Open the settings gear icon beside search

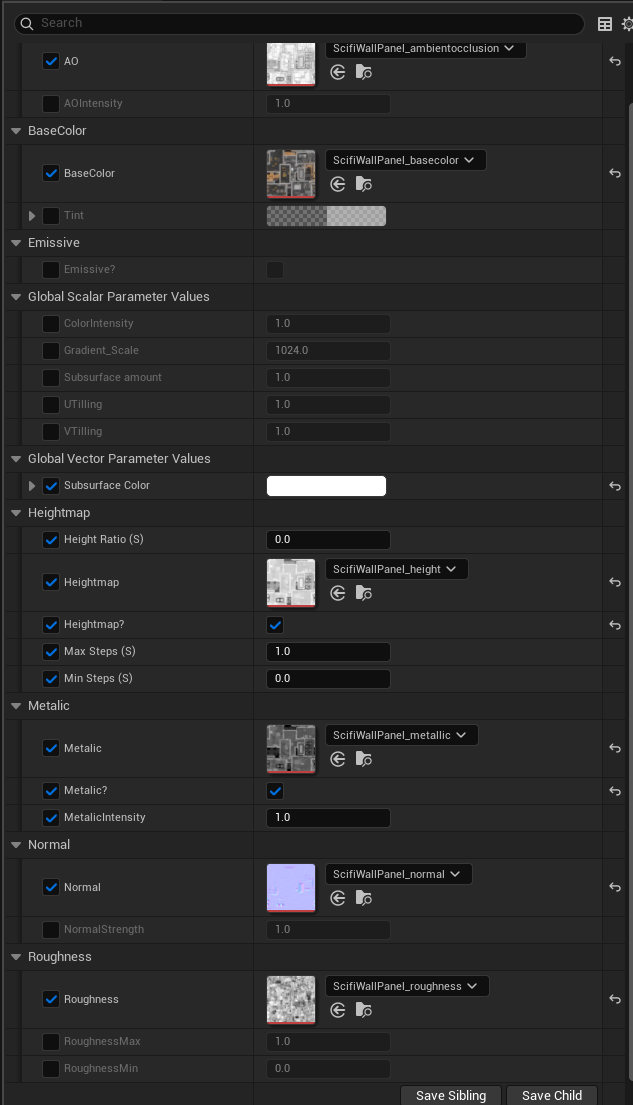click(626, 24)
